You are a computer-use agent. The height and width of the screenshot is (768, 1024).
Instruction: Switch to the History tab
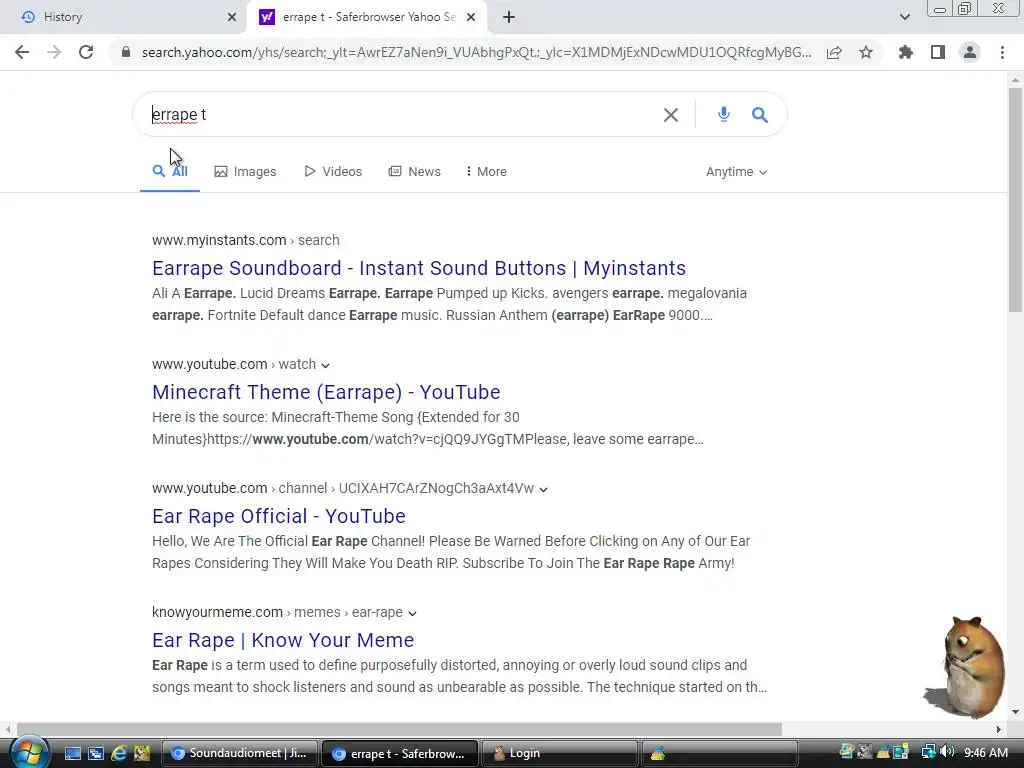pos(123,17)
